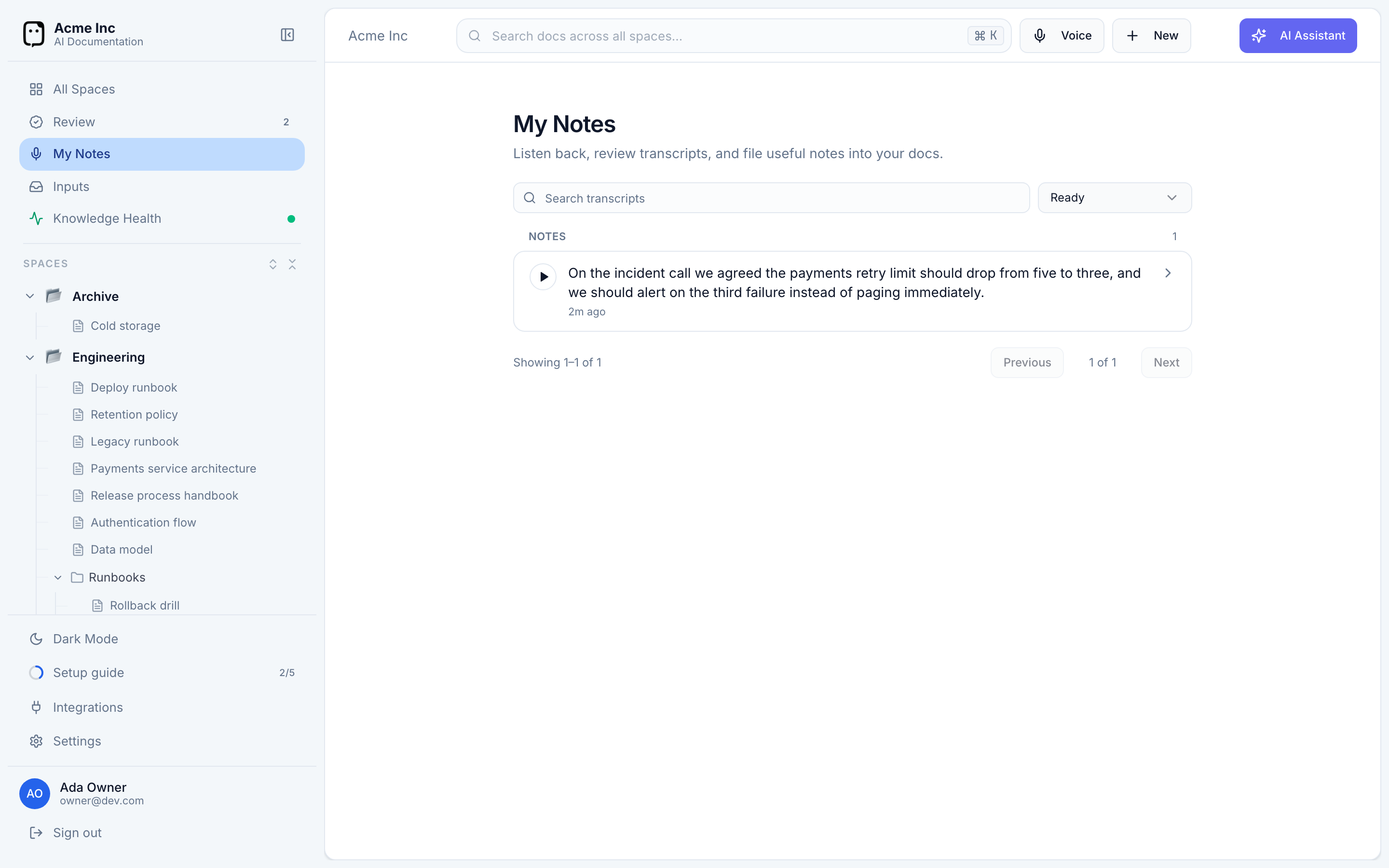Click the ⌘K shortcut badge
Screen dimensions: 1389x868
click(x=985, y=36)
